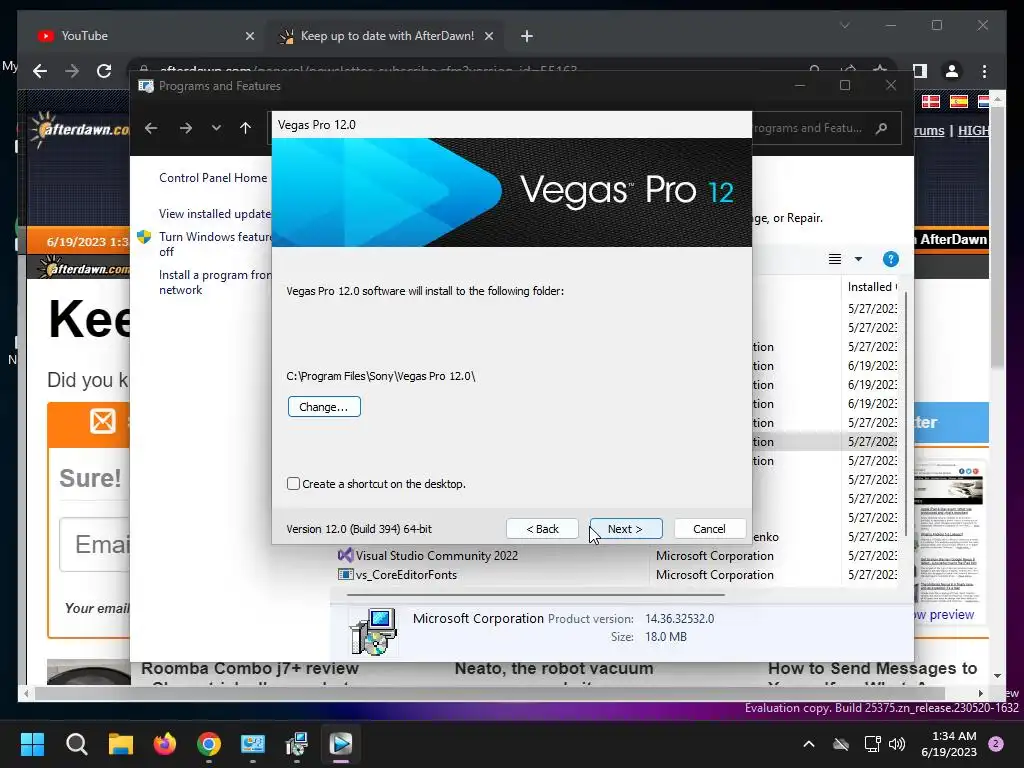Sort by the Installed On column header
1024x768 pixels.
click(x=872, y=287)
